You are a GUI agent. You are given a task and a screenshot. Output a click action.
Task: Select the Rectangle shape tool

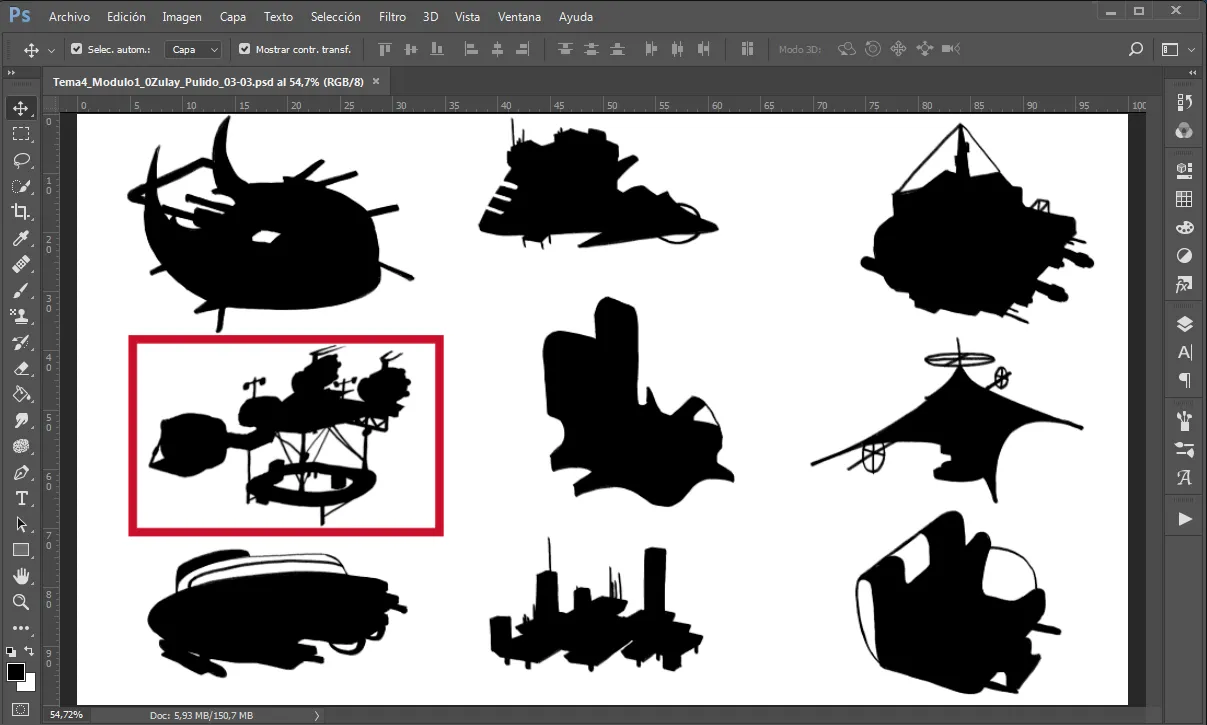click(x=21, y=550)
